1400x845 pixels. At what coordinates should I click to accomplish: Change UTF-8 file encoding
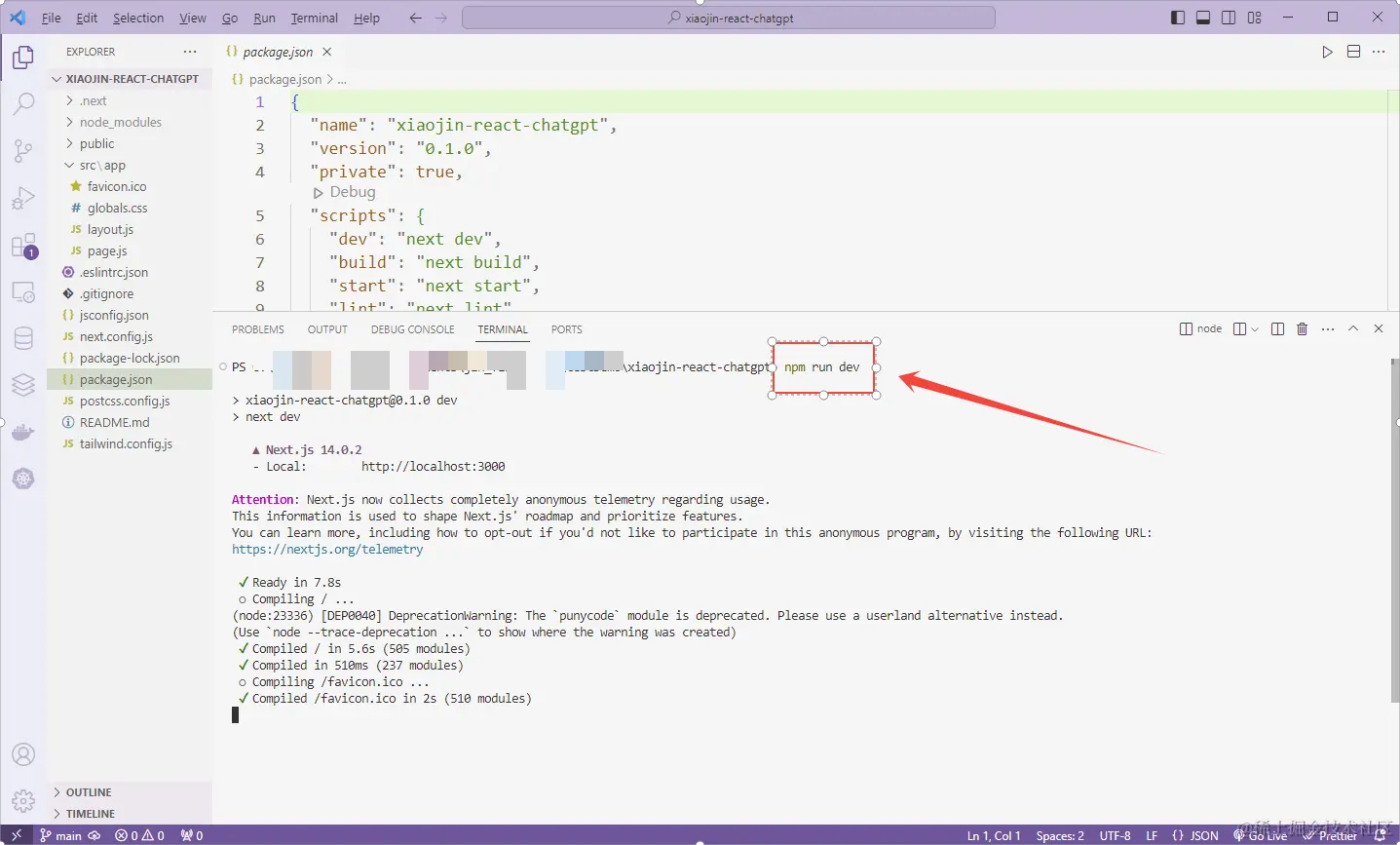tap(1116, 835)
